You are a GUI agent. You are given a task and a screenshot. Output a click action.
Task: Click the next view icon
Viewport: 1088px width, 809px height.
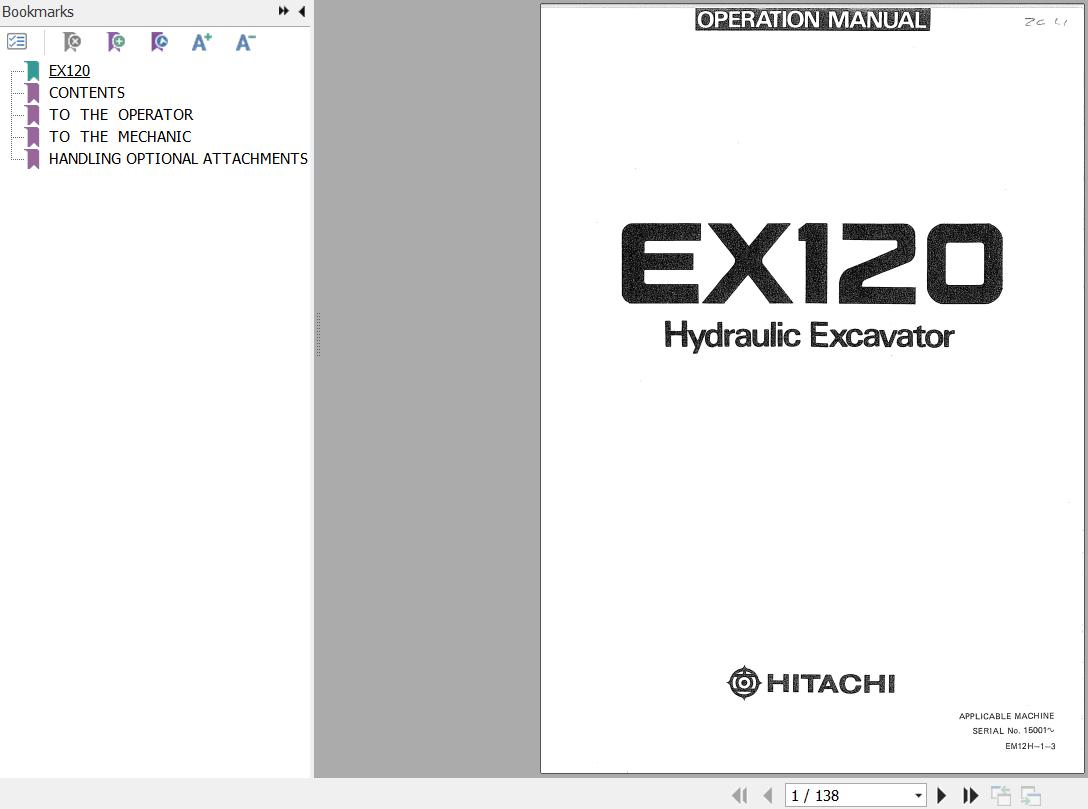tap(1030, 795)
